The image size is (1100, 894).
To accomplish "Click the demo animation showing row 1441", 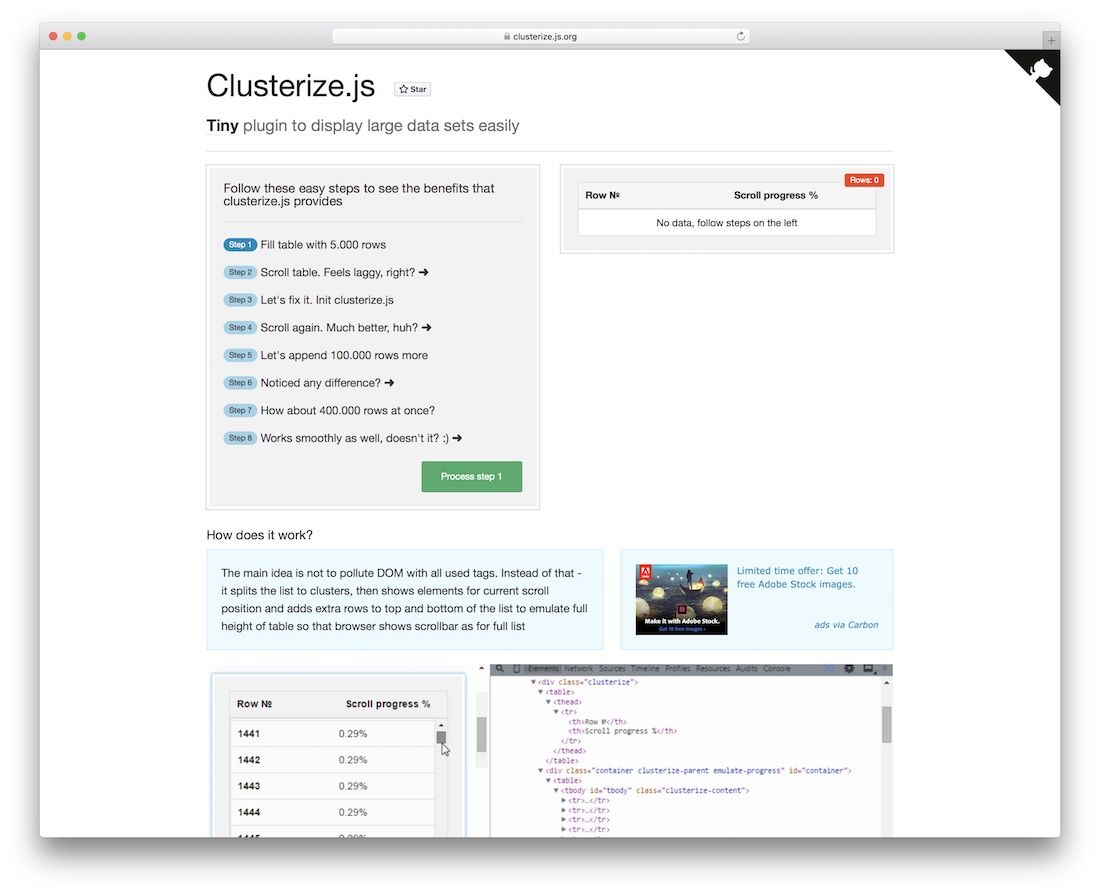I will tap(550, 750).
